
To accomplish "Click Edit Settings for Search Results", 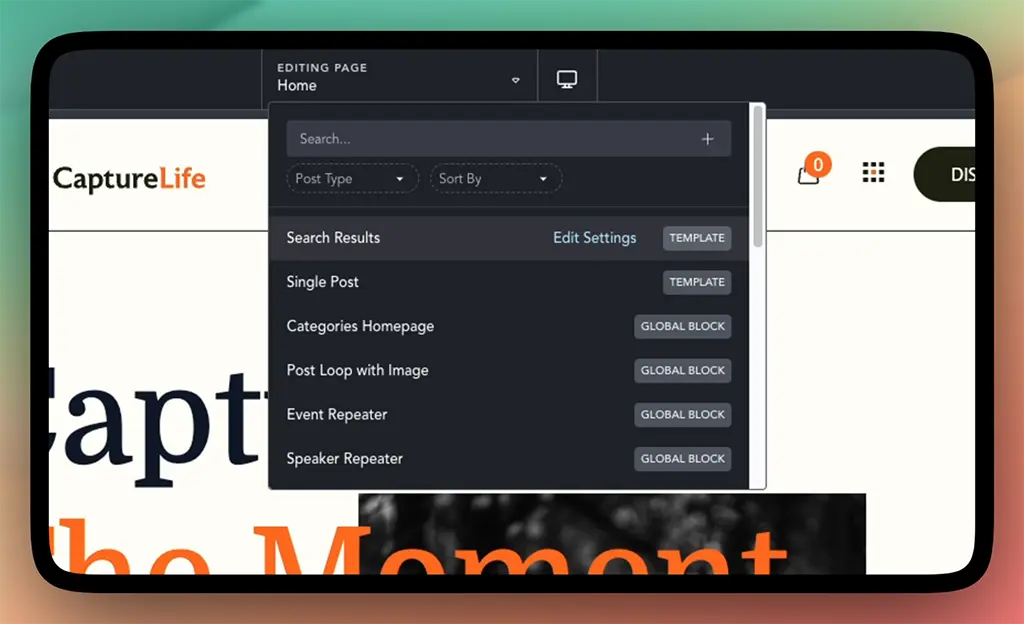I will [594, 238].
